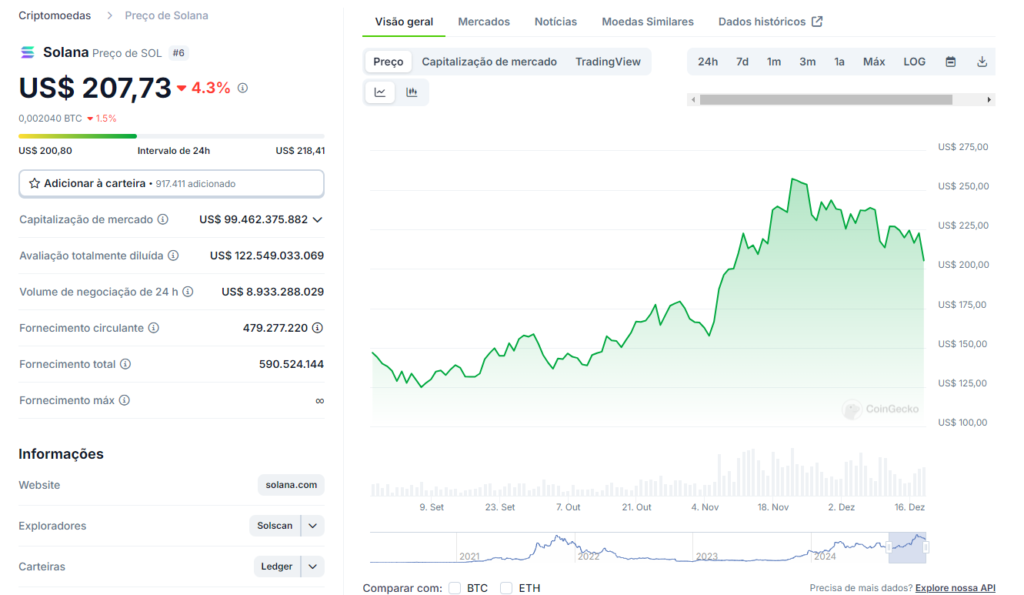Open info icon next to 479.277.220 value
Image resolution: width=1024 pixels, height=595 pixels.
(317, 328)
